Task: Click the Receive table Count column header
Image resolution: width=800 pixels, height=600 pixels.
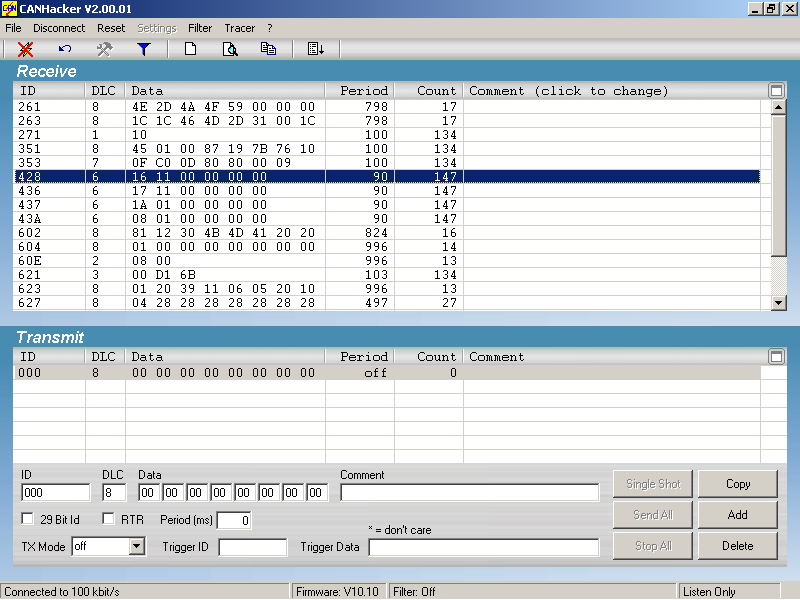Action: [429, 91]
